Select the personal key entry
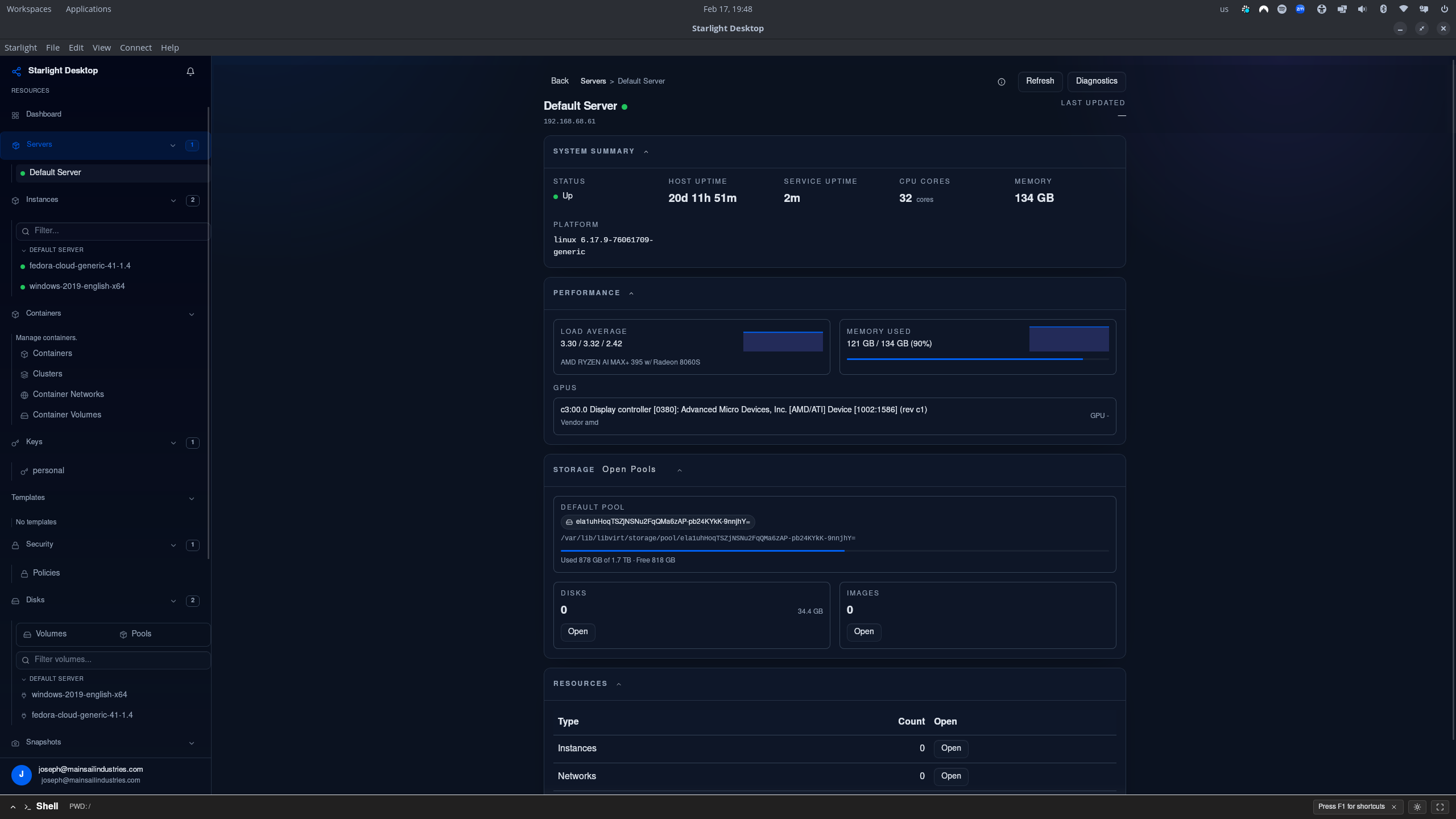 48,471
